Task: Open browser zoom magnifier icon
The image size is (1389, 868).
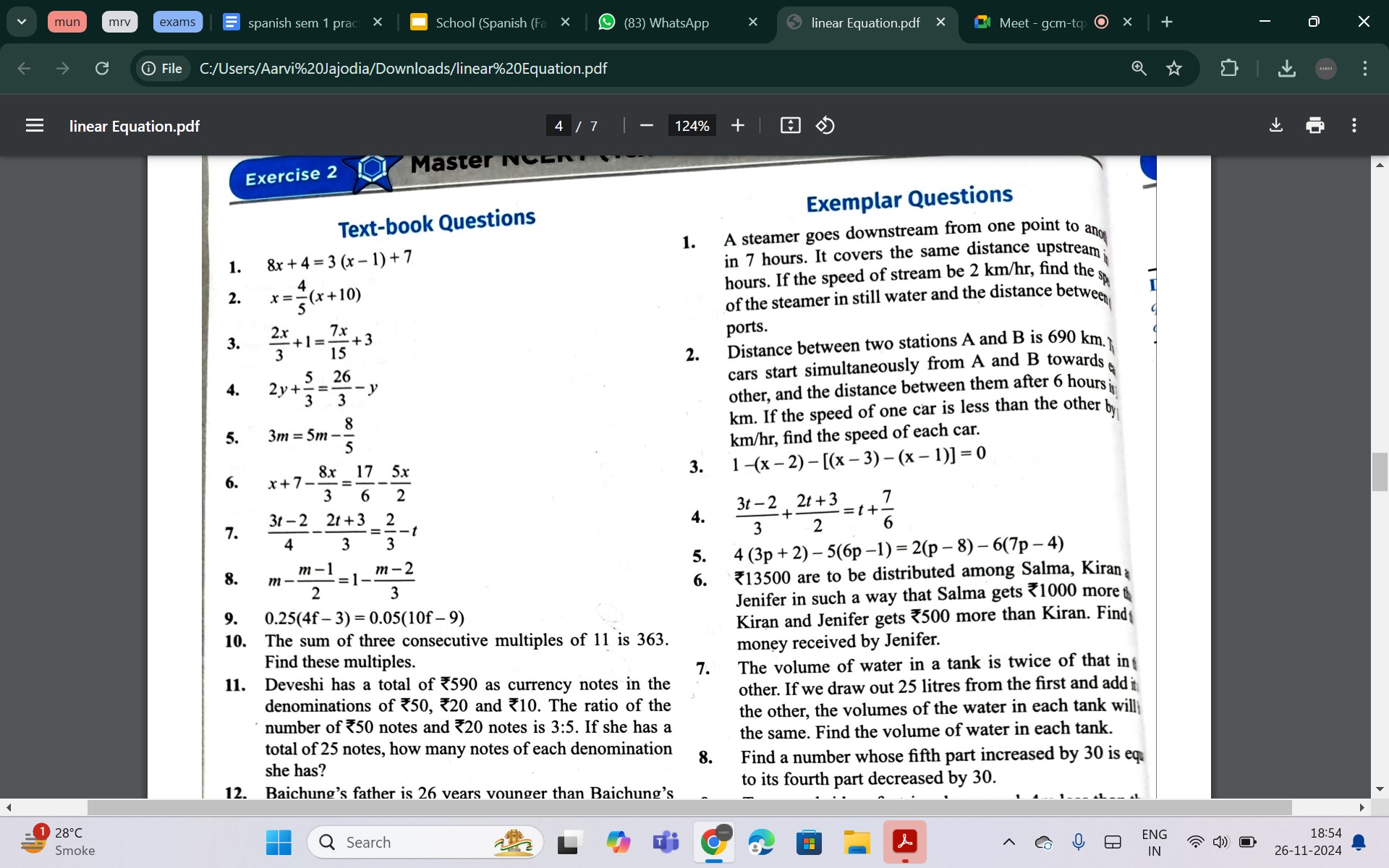Action: pyautogui.click(x=1139, y=68)
